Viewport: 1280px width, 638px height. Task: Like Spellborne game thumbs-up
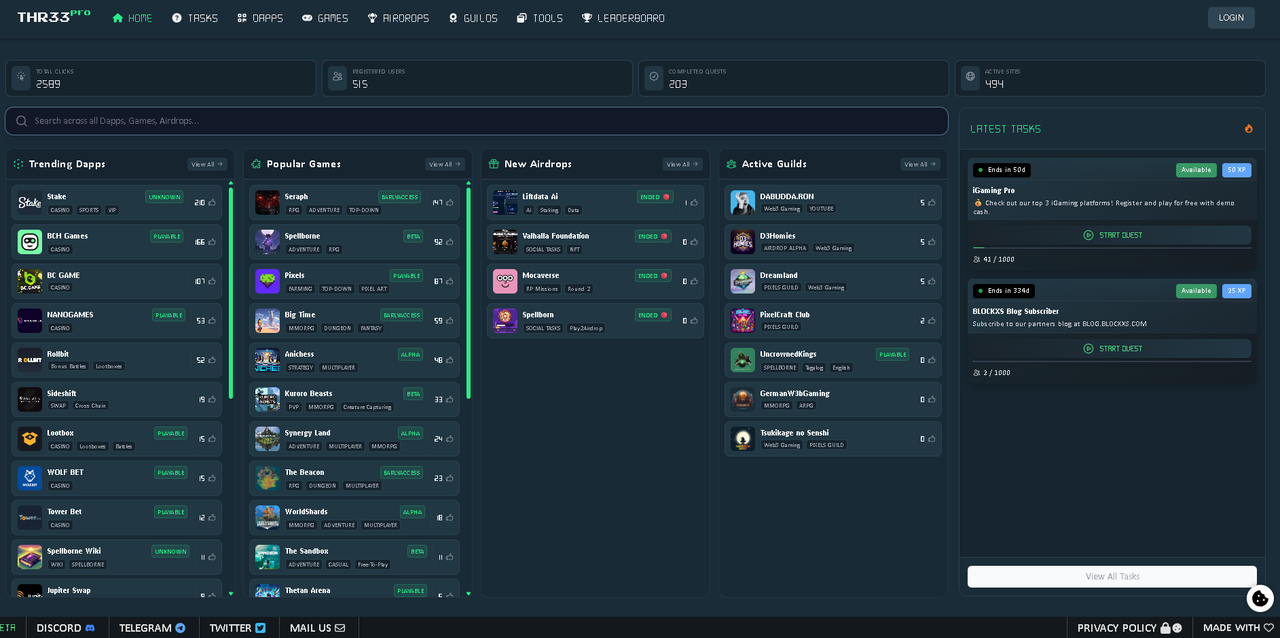click(450, 242)
